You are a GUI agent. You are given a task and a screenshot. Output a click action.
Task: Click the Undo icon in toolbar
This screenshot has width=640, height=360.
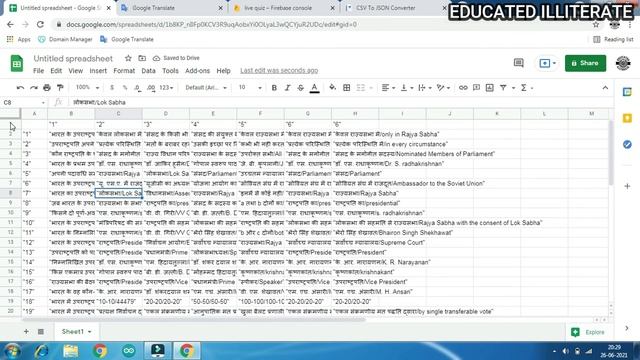[20, 88]
